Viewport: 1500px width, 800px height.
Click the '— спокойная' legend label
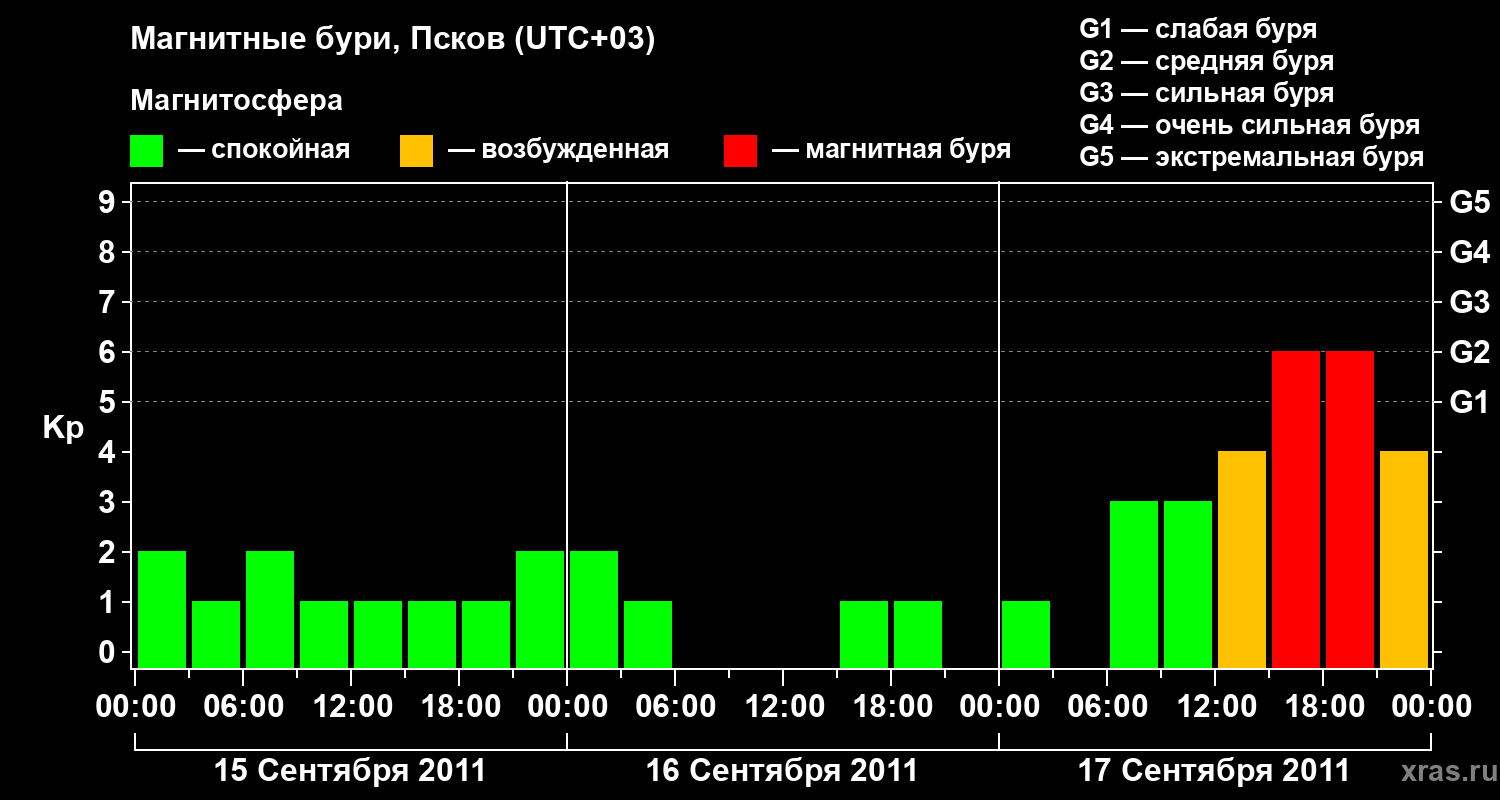[x=264, y=151]
